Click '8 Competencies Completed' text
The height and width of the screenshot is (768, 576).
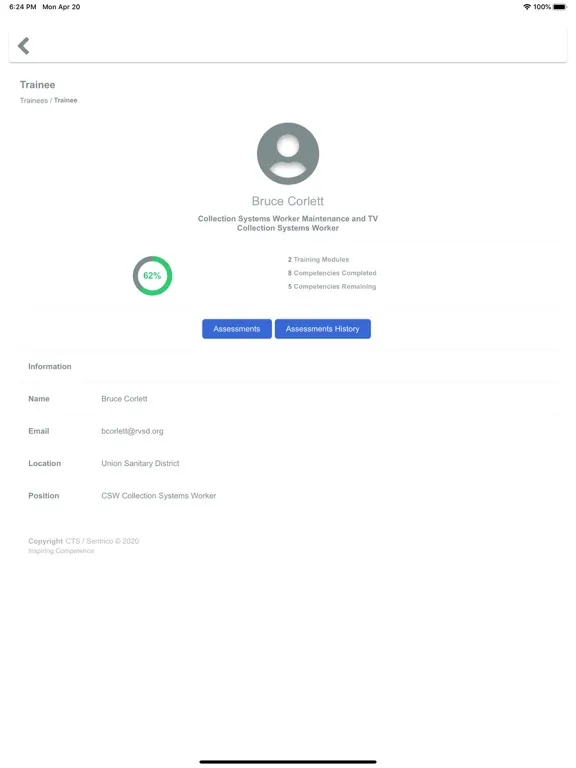[x=332, y=273]
